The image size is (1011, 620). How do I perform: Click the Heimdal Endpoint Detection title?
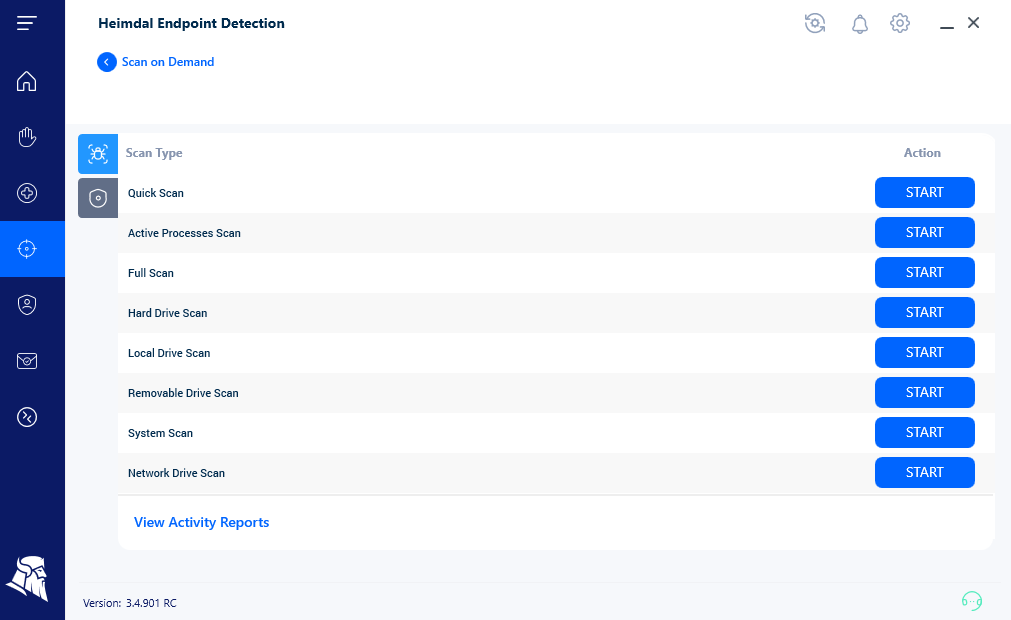click(x=191, y=23)
